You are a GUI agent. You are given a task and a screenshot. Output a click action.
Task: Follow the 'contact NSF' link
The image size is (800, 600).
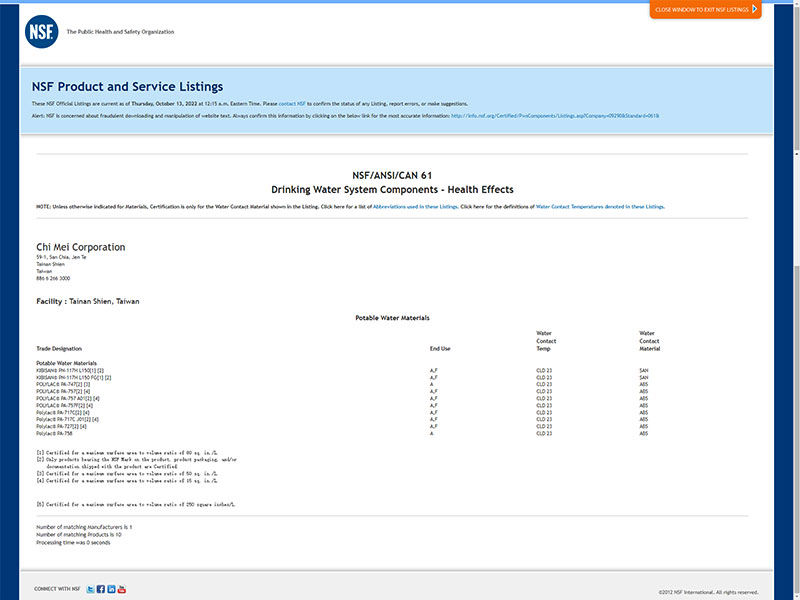click(x=292, y=104)
